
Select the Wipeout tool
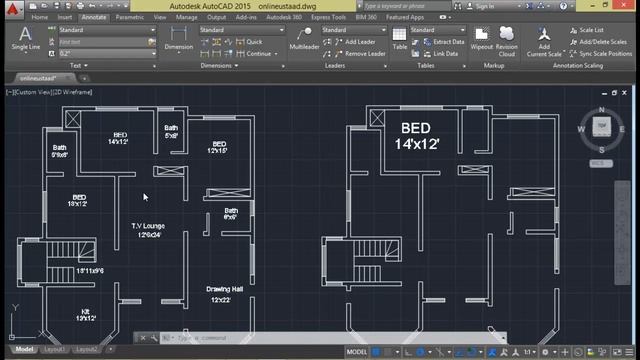[x=482, y=38]
